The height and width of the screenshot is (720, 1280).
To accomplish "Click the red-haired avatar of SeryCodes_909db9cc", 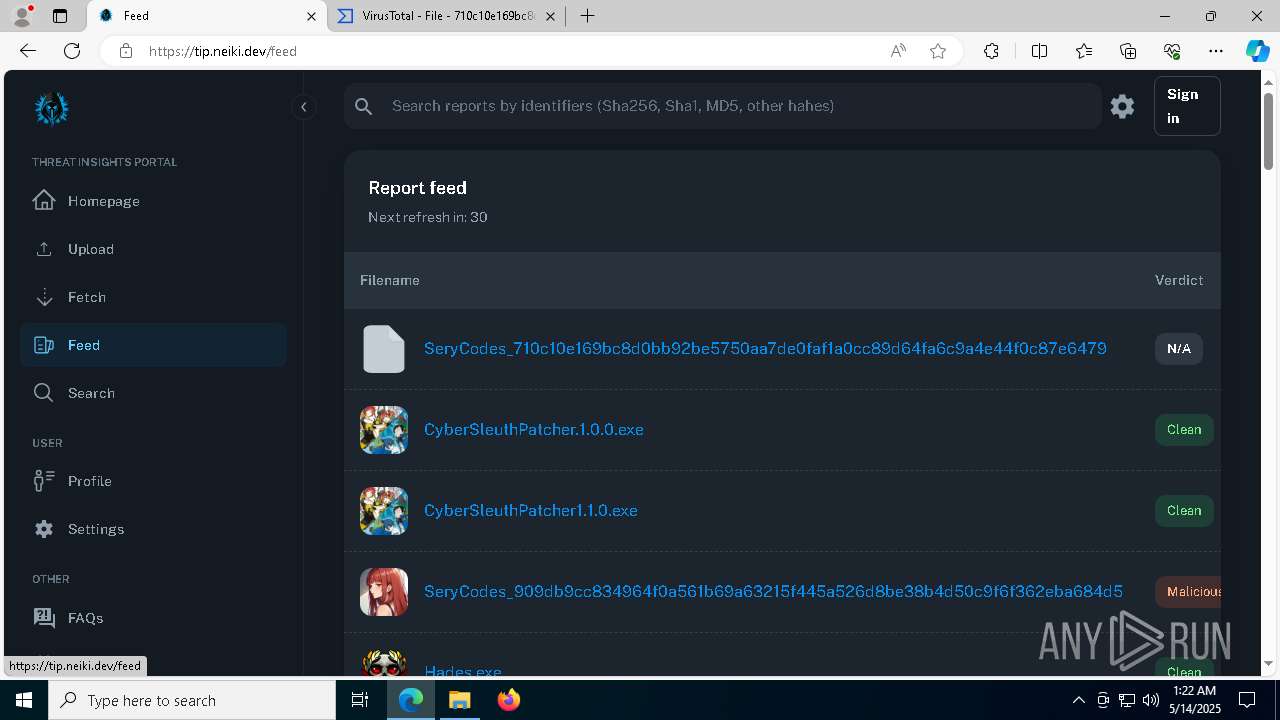I will pyautogui.click(x=384, y=592).
